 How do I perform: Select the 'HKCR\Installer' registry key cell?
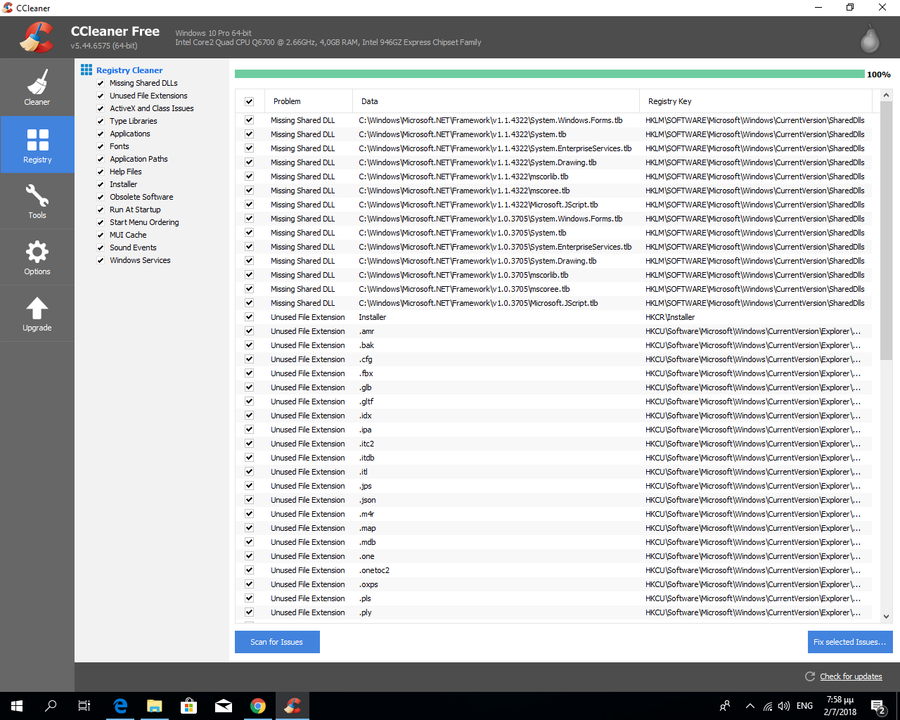pyautogui.click(x=670, y=317)
